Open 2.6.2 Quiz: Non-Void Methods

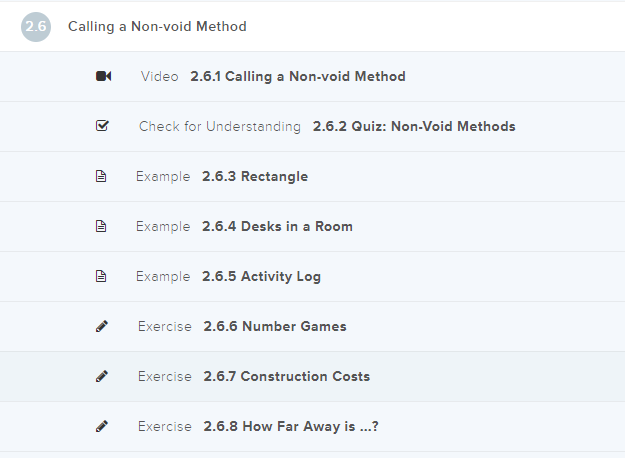414,126
